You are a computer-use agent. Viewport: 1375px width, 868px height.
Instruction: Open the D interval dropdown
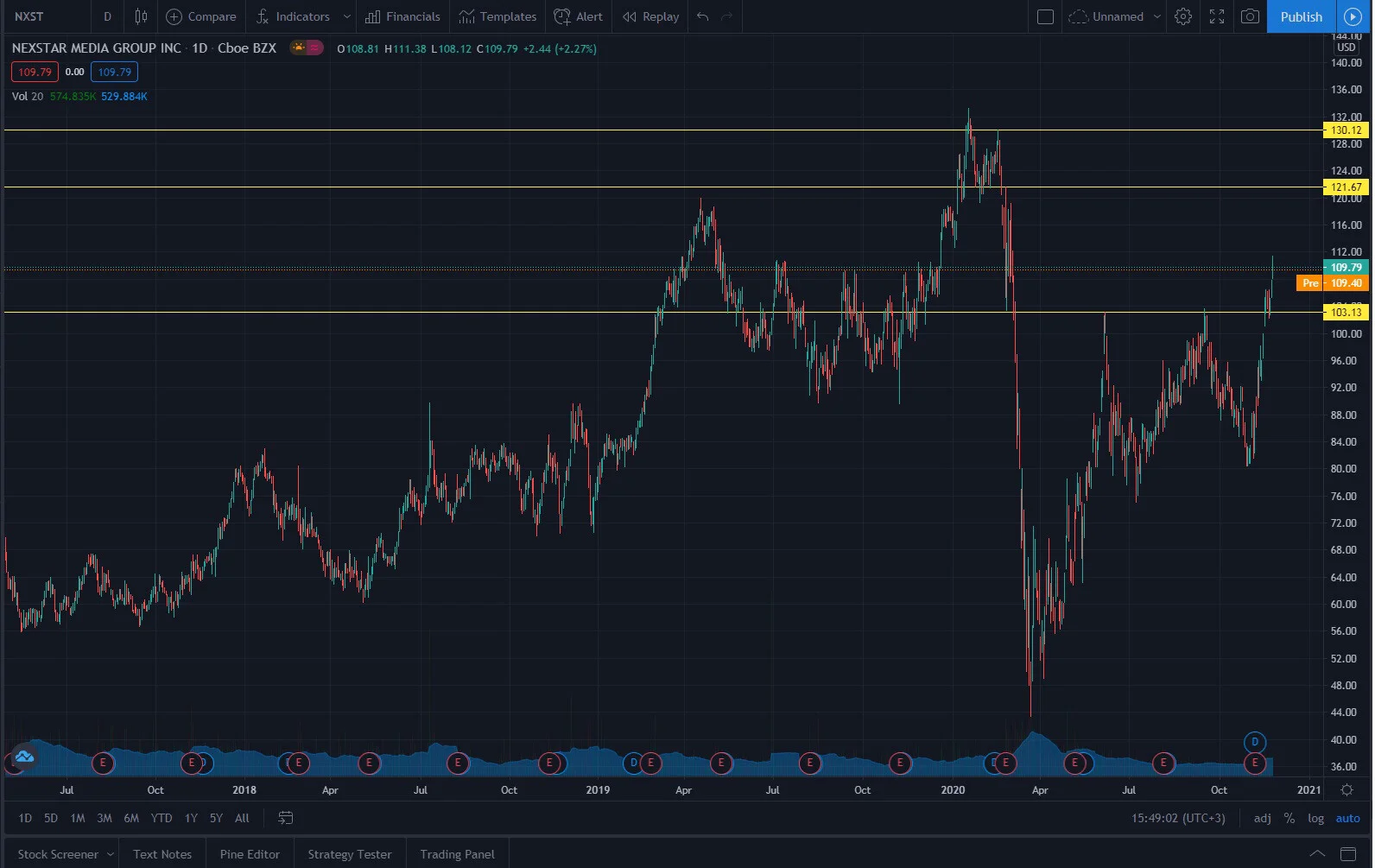tap(107, 16)
